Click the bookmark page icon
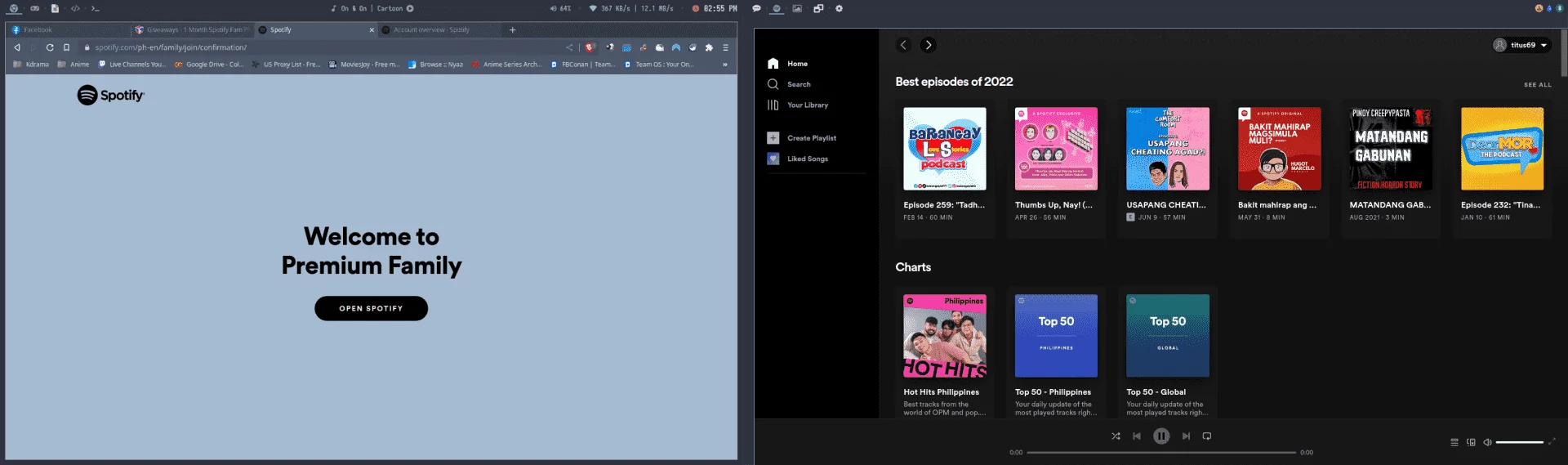Image resolution: width=1568 pixels, height=465 pixels. [x=67, y=47]
